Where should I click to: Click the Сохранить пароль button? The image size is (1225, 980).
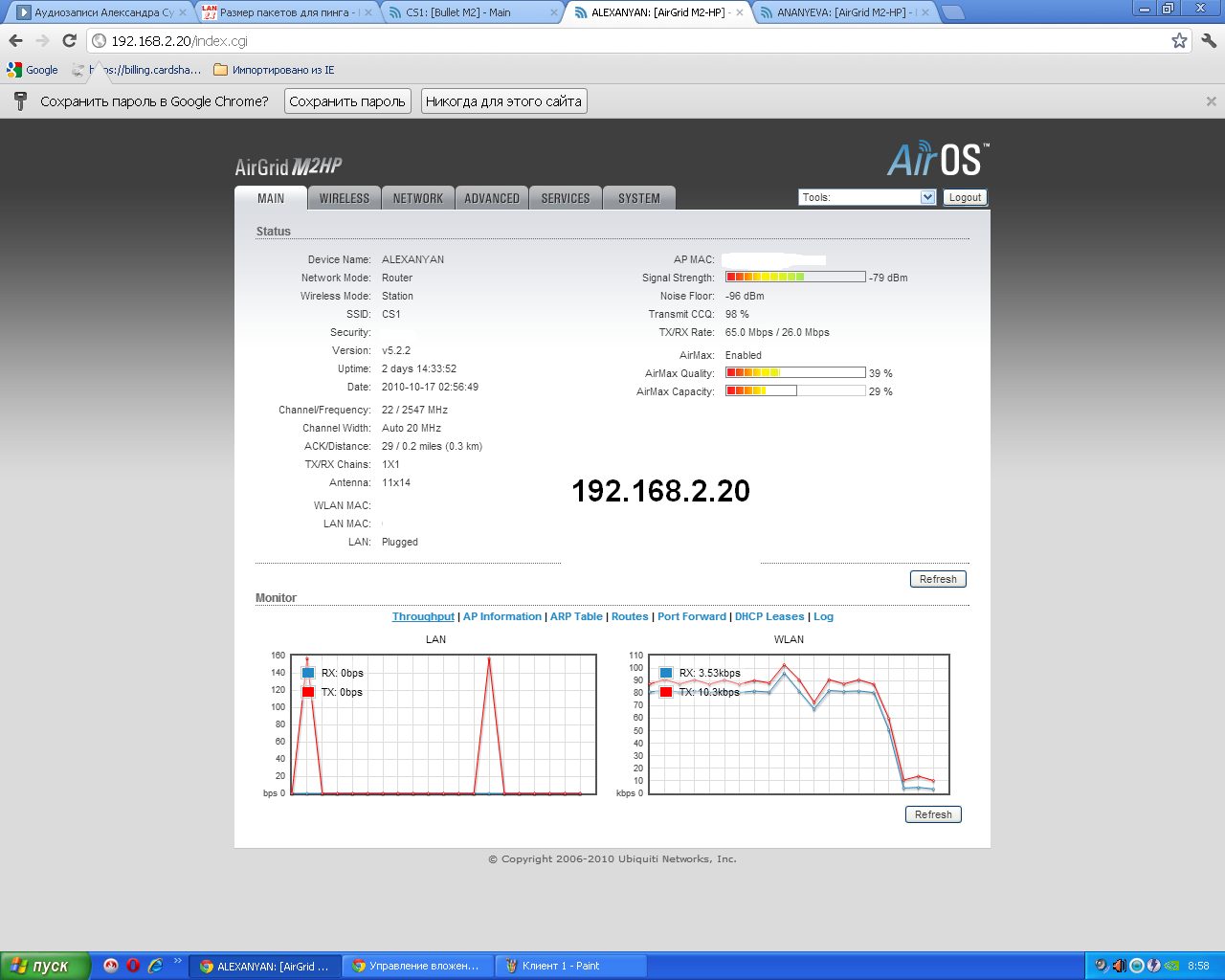347,101
